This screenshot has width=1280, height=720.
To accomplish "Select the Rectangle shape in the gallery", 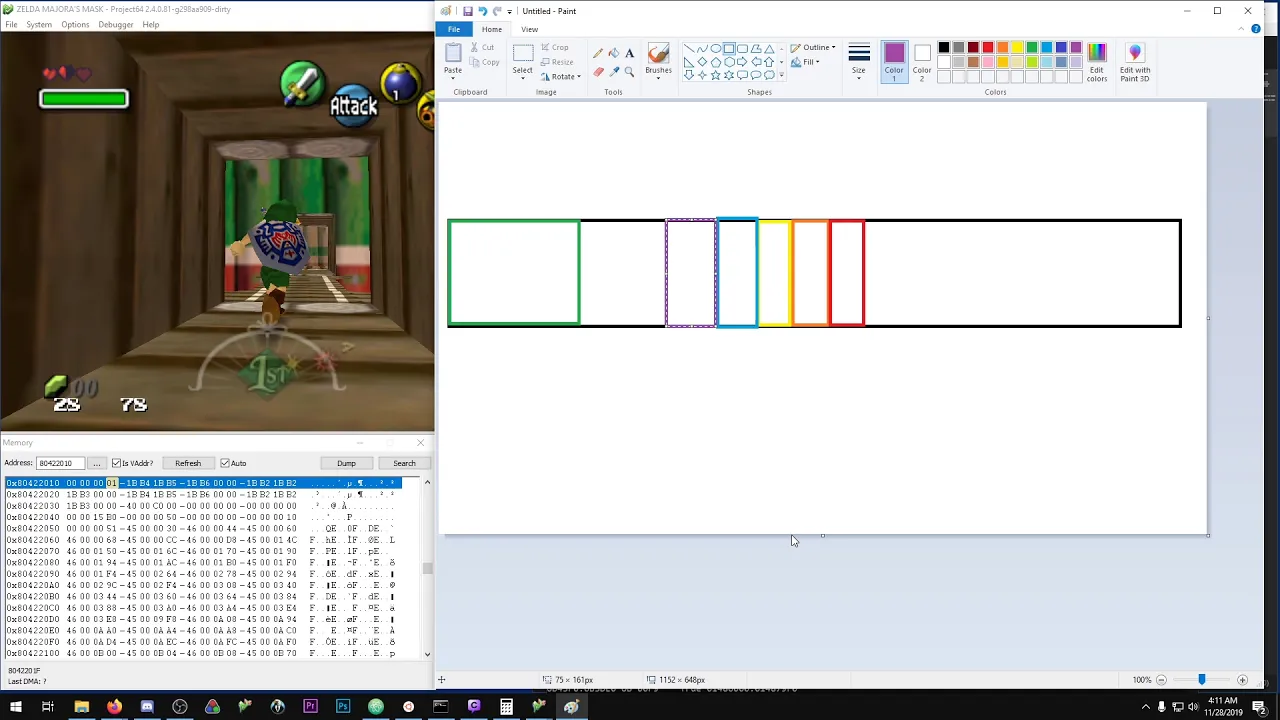I will point(729,48).
